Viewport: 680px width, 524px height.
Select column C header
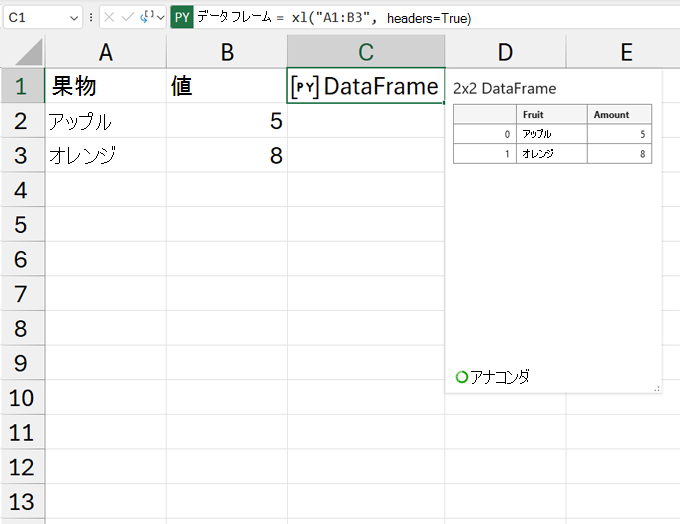(366, 52)
